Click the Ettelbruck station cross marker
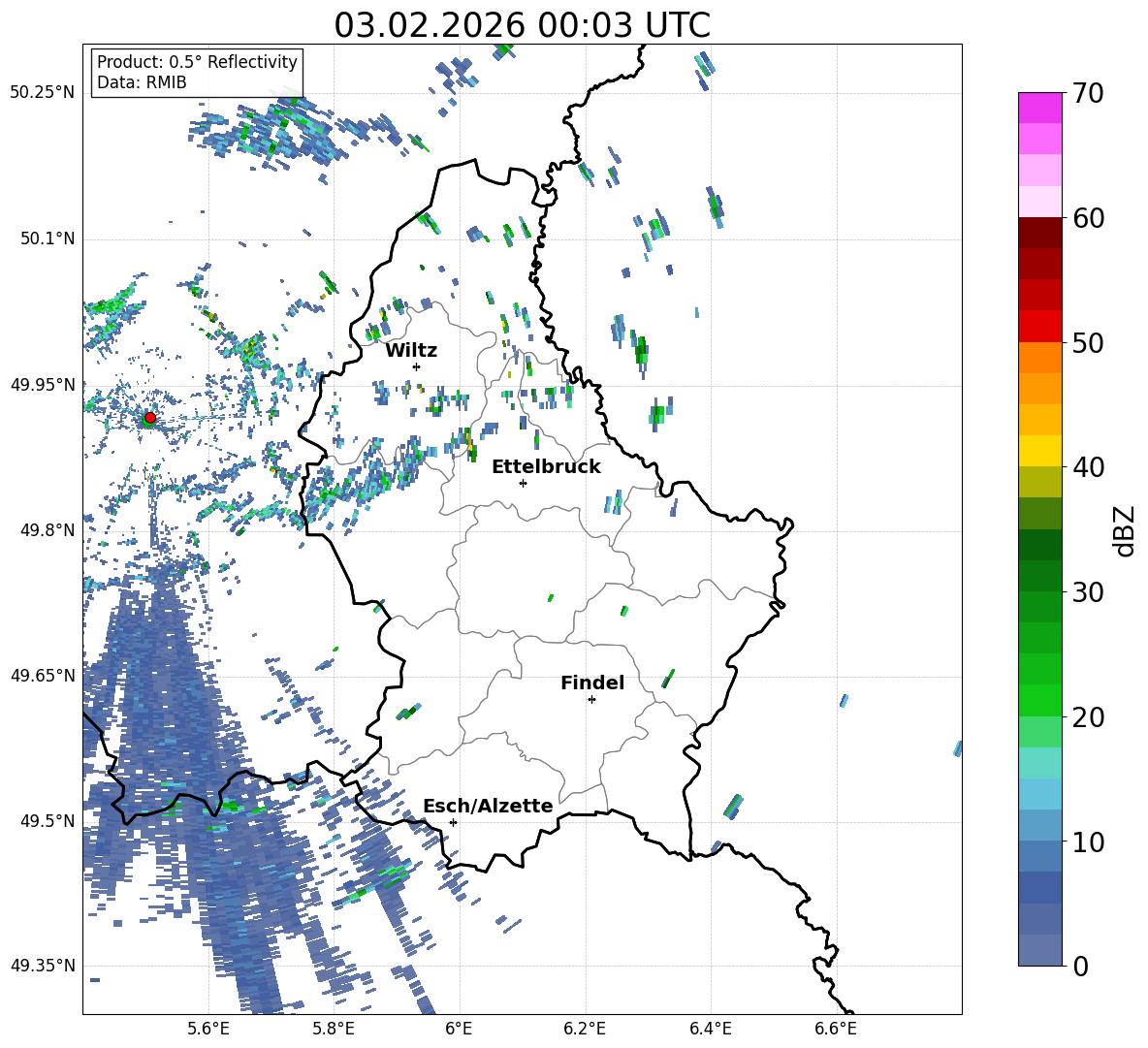Viewport: 1148px width, 1048px height. 523,483
